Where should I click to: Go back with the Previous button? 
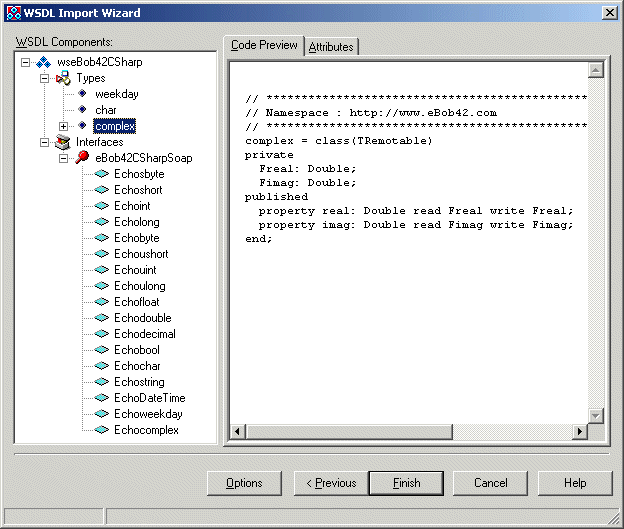[330, 483]
